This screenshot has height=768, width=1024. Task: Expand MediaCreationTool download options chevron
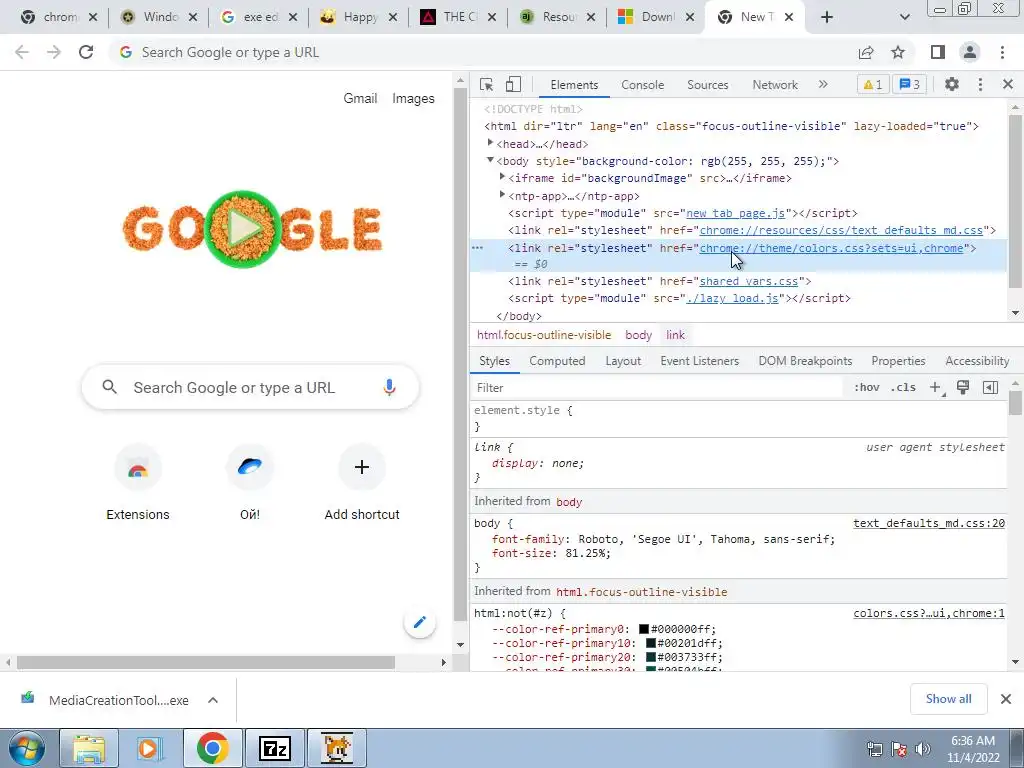pos(213,700)
